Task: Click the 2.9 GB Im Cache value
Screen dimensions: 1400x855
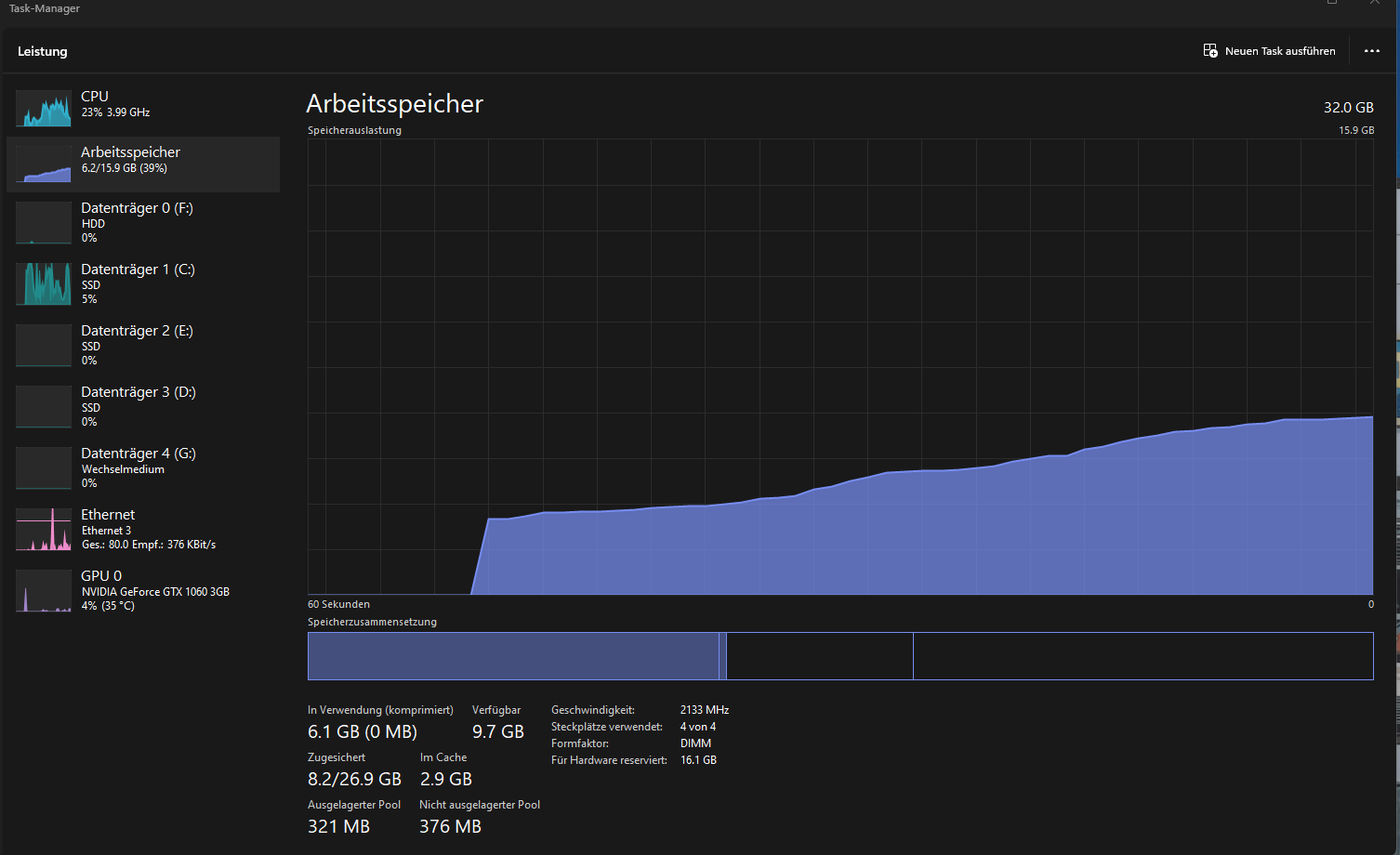Action: [x=446, y=779]
